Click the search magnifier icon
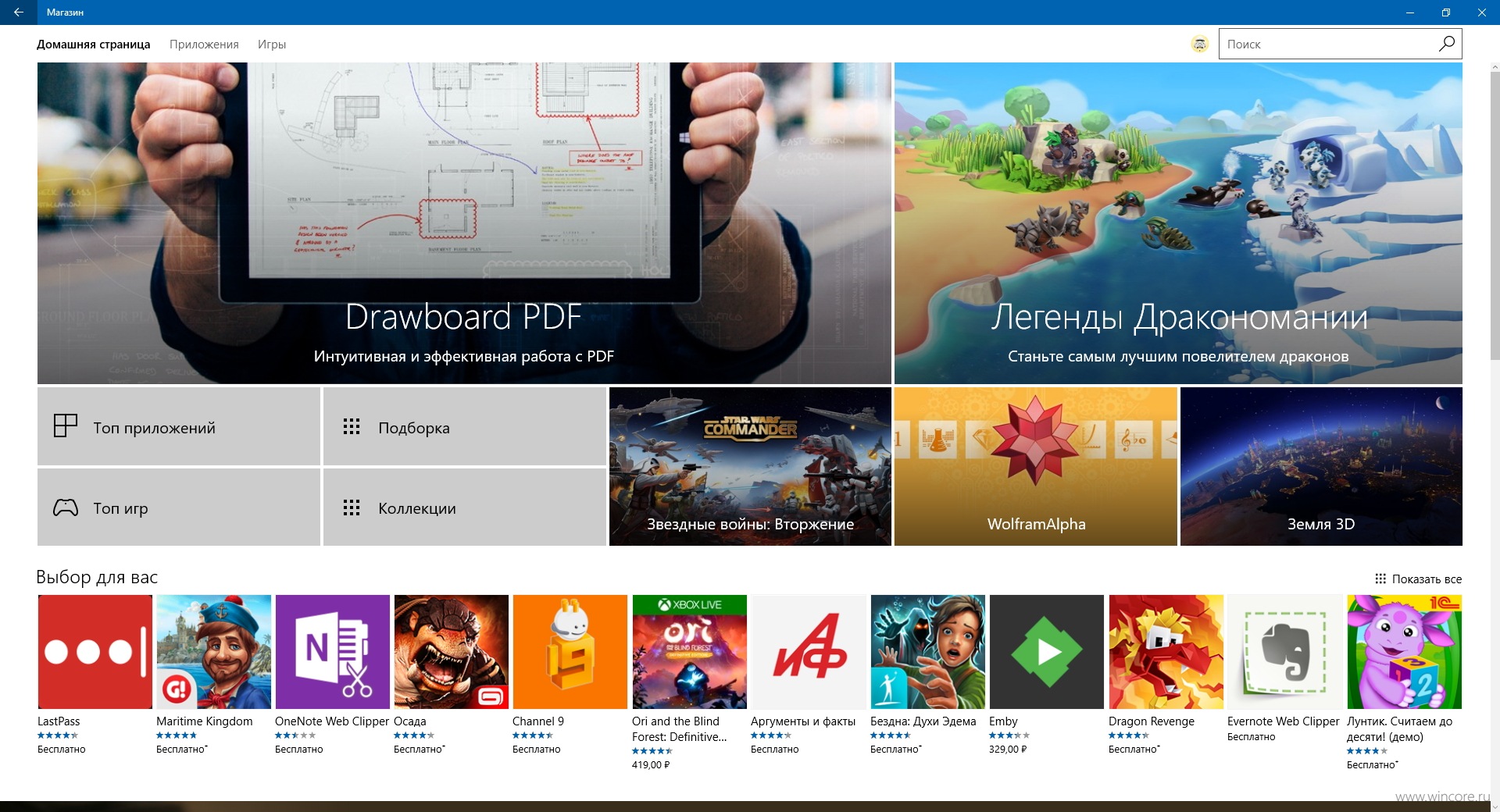This screenshot has width=1500, height=812. pos(1447,44)
